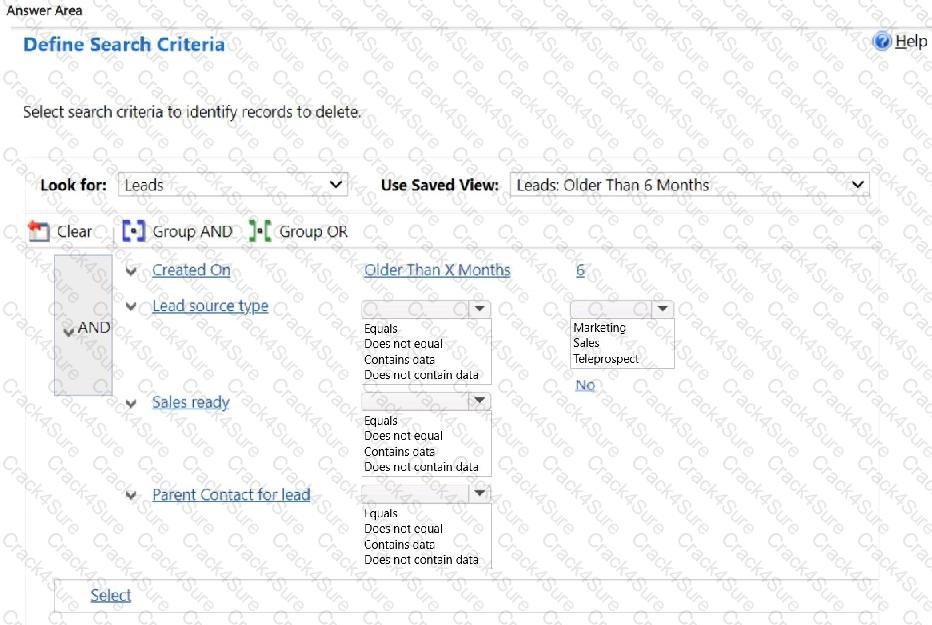932x625 pixels.
Task: Expand the Lead source type row chevron
Action: tap(131, 307)
